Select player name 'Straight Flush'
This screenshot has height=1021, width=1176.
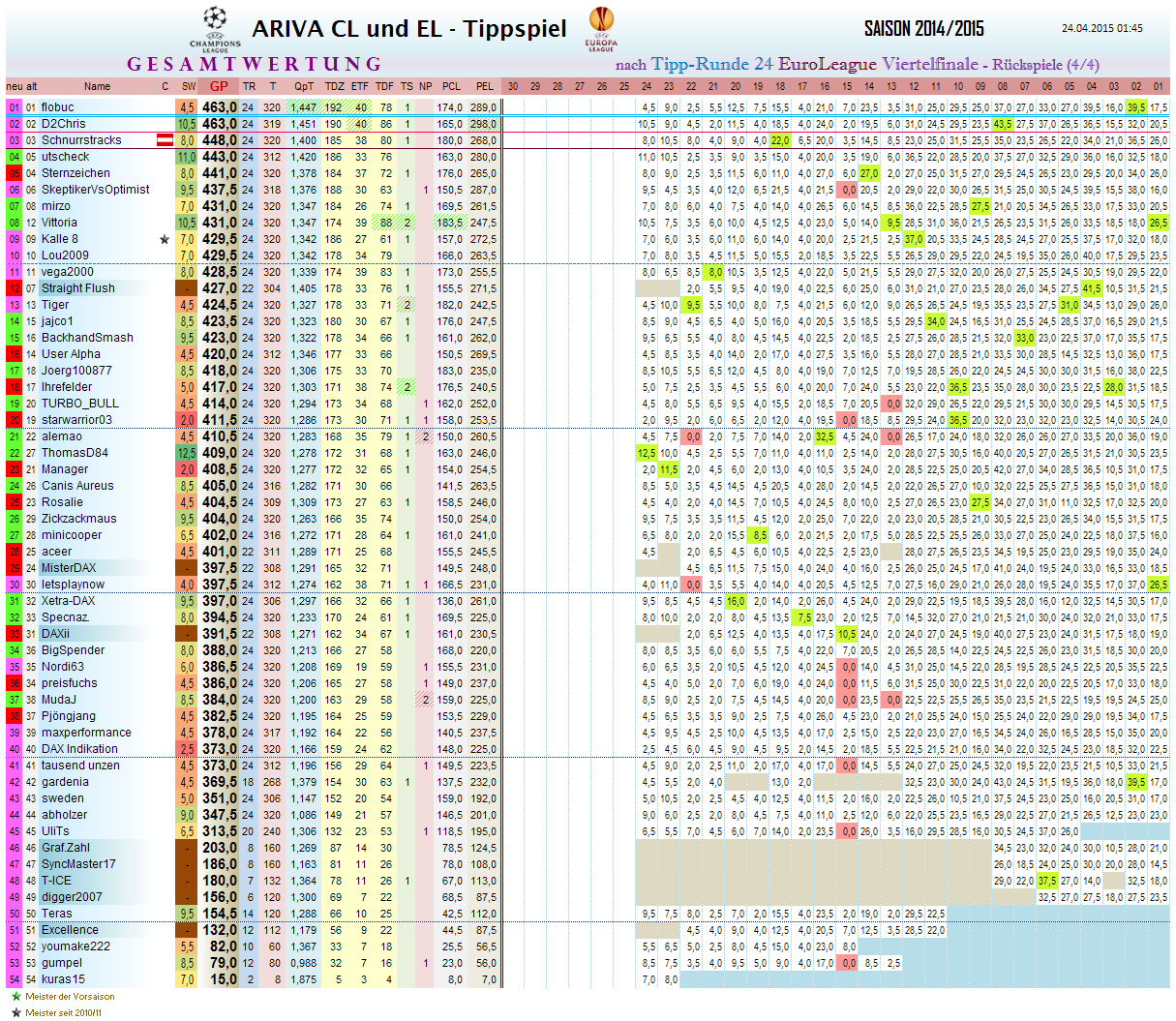pyautogui.click(x=78, y=288)
